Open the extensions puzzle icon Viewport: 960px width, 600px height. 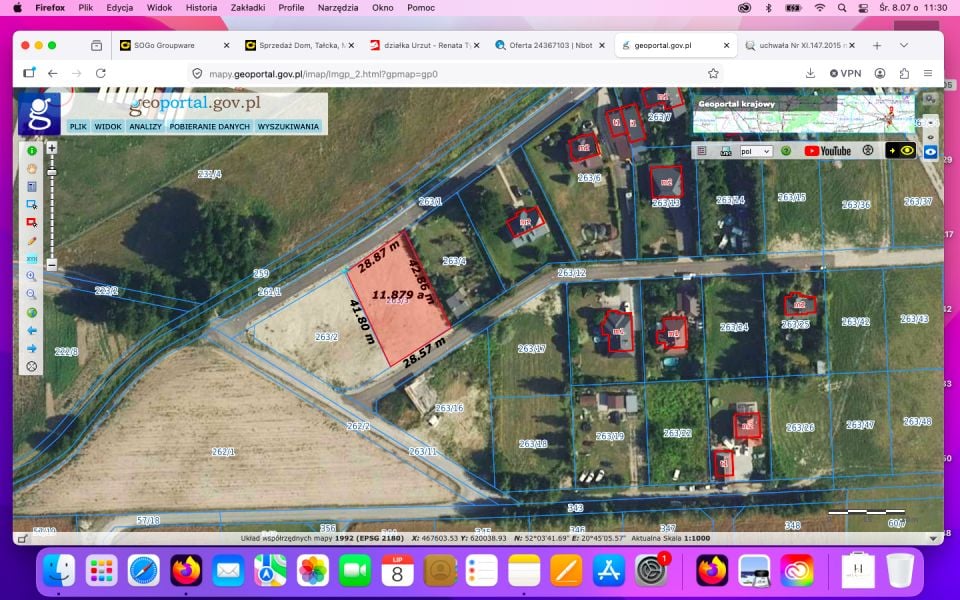[904, 73]
